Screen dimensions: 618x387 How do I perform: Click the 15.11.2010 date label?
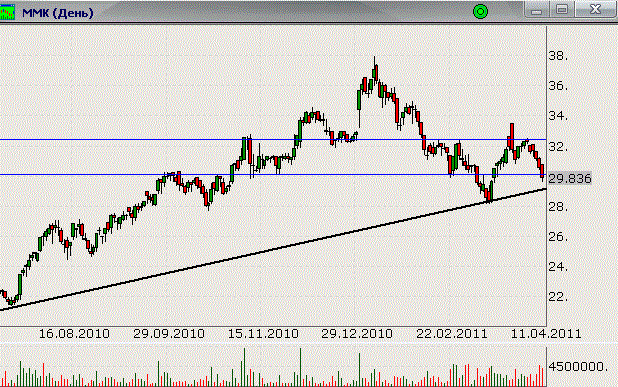pyautogui.click(x=263, y=334)
